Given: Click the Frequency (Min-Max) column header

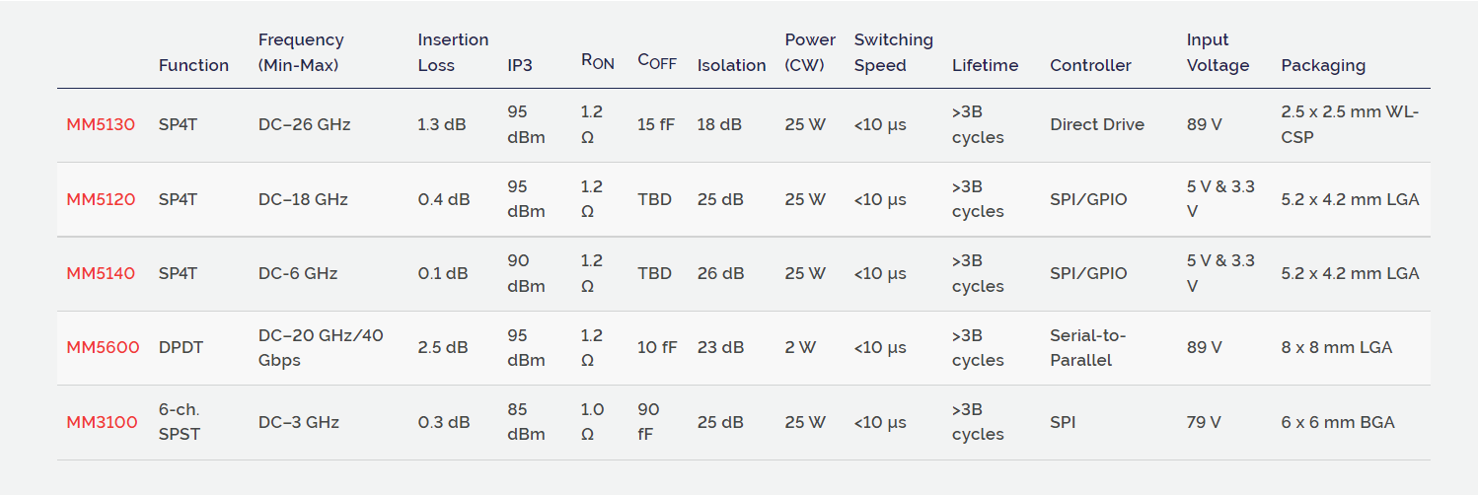Looking at the screenshot, I should click(300, 52).
